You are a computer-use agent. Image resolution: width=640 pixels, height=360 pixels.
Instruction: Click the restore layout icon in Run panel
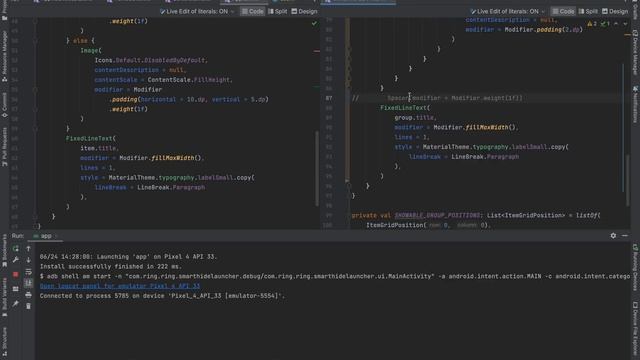pos(16,289)
